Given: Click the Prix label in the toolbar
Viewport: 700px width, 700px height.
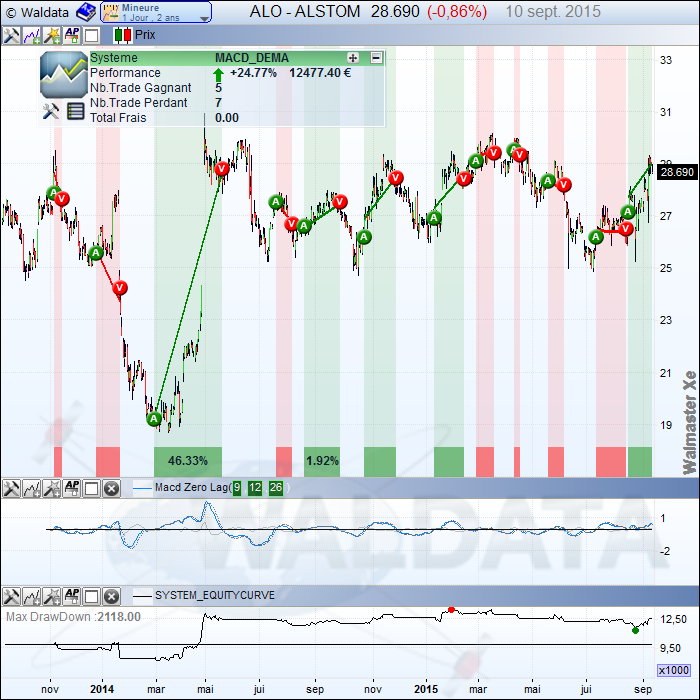Looking at the screenshot, I should (145, 35).
